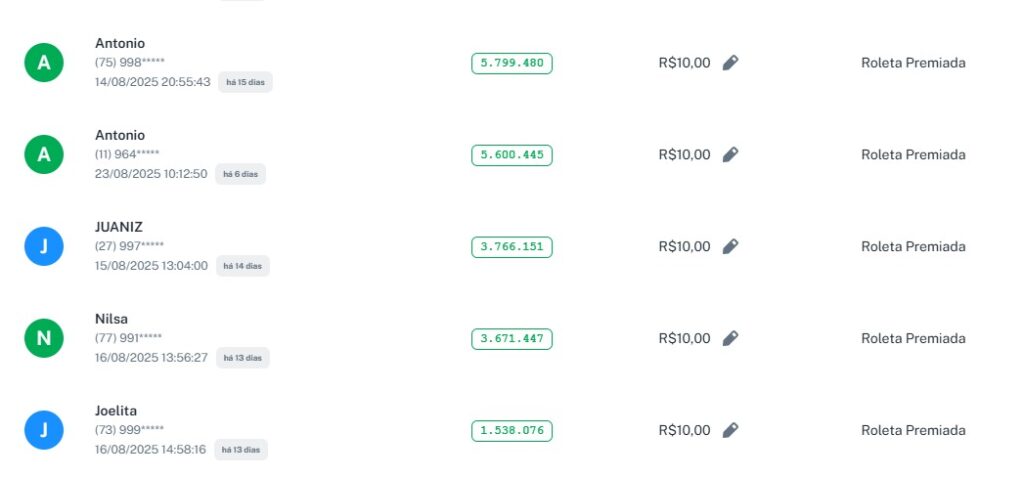
Task: Click the pencil icon in JUANIZ's row
Action: point(730,247)
